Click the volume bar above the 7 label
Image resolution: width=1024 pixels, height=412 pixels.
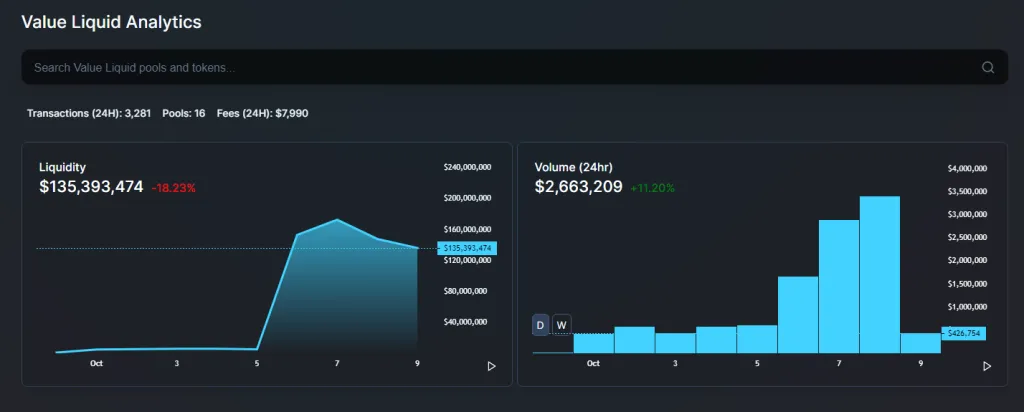(839, 286)
